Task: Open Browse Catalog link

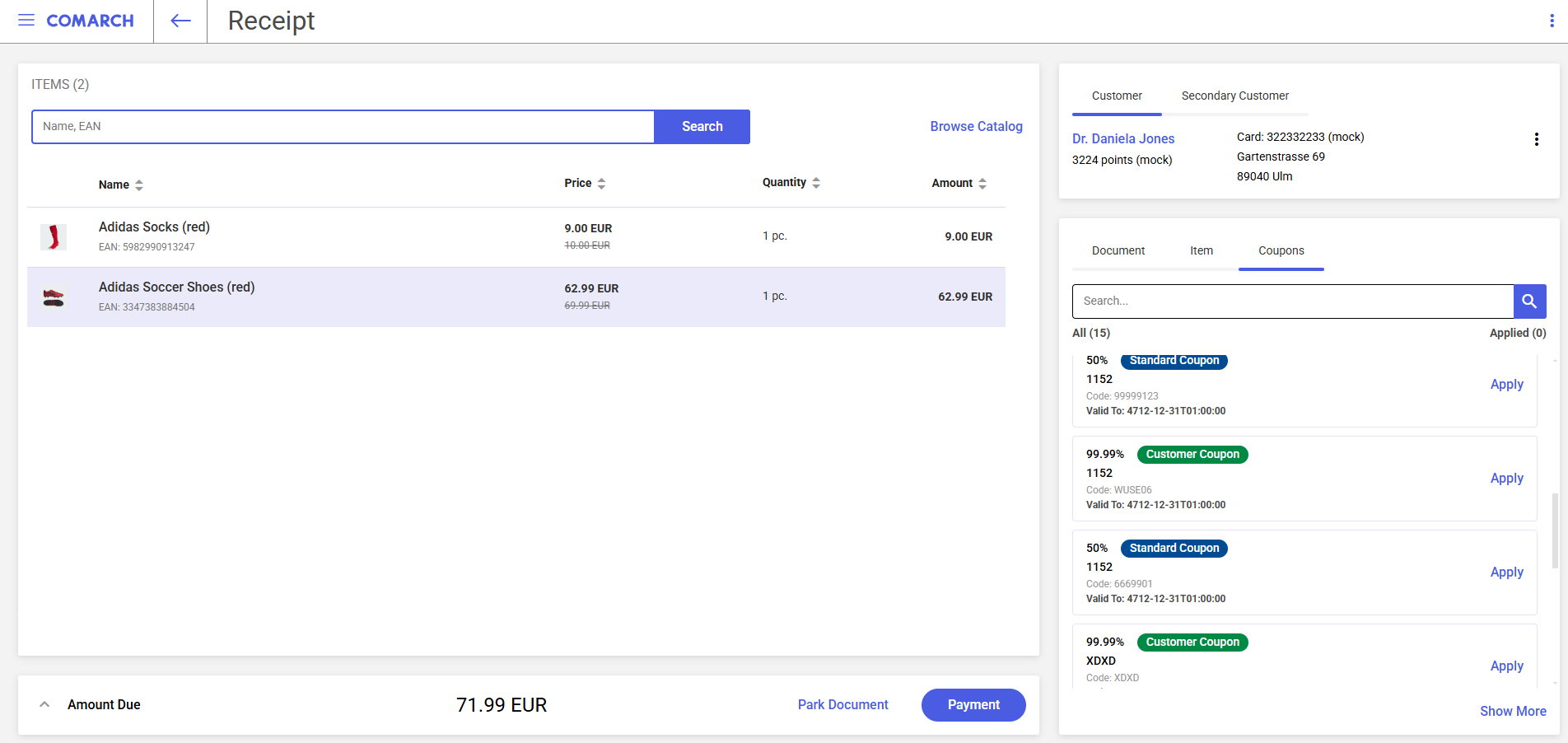Action: [x=976, y=126]
